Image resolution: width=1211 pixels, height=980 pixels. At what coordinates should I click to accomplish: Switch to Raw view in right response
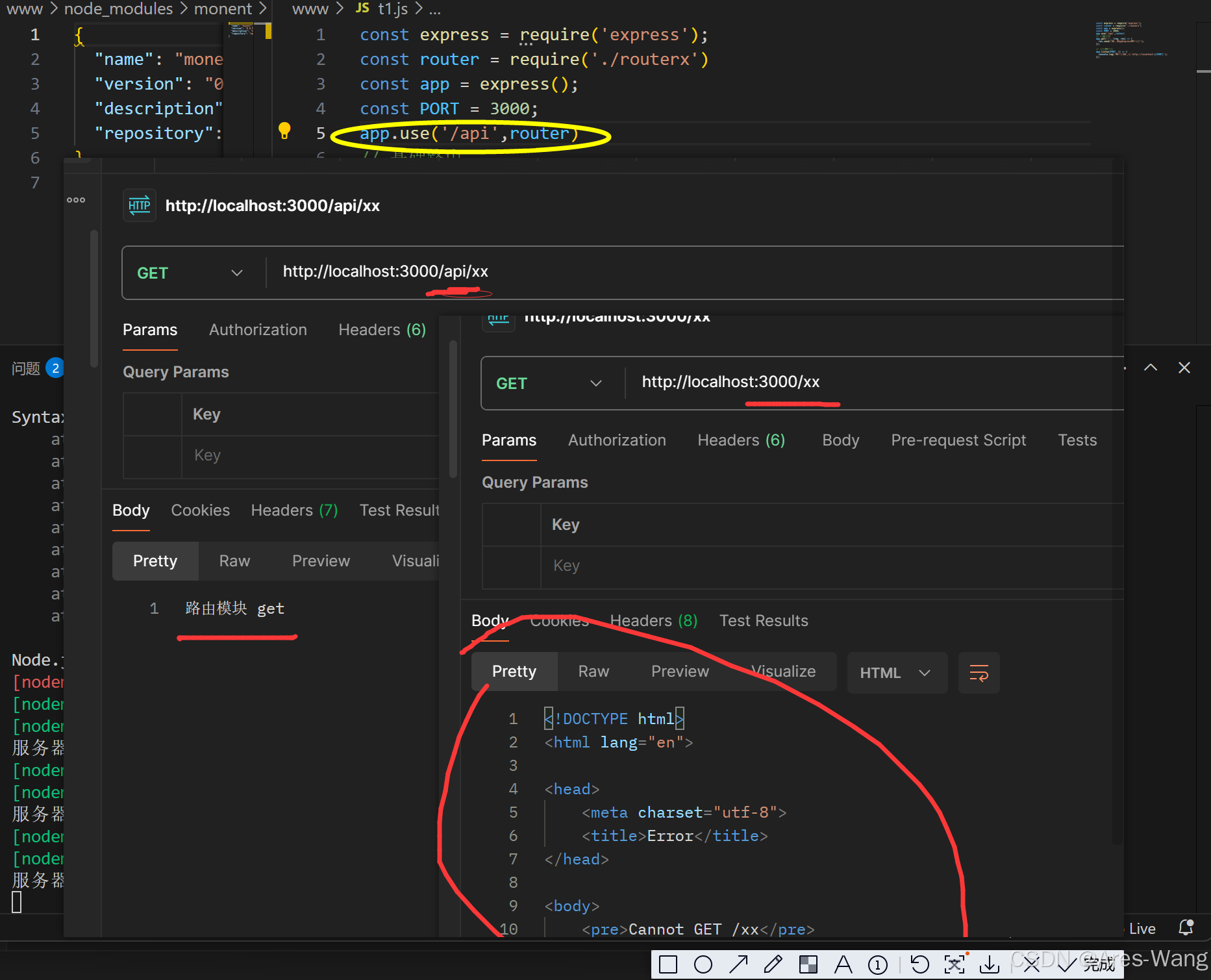tap(593, 672)
